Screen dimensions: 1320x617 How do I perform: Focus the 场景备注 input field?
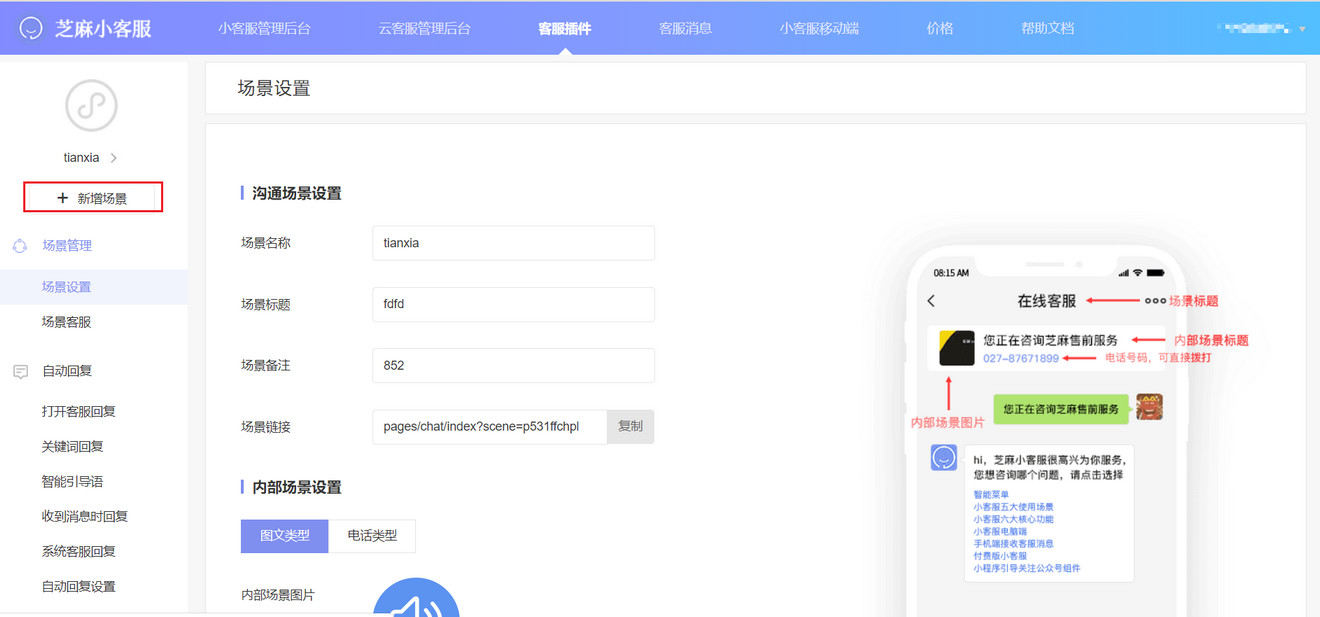(x=513, y=365)
